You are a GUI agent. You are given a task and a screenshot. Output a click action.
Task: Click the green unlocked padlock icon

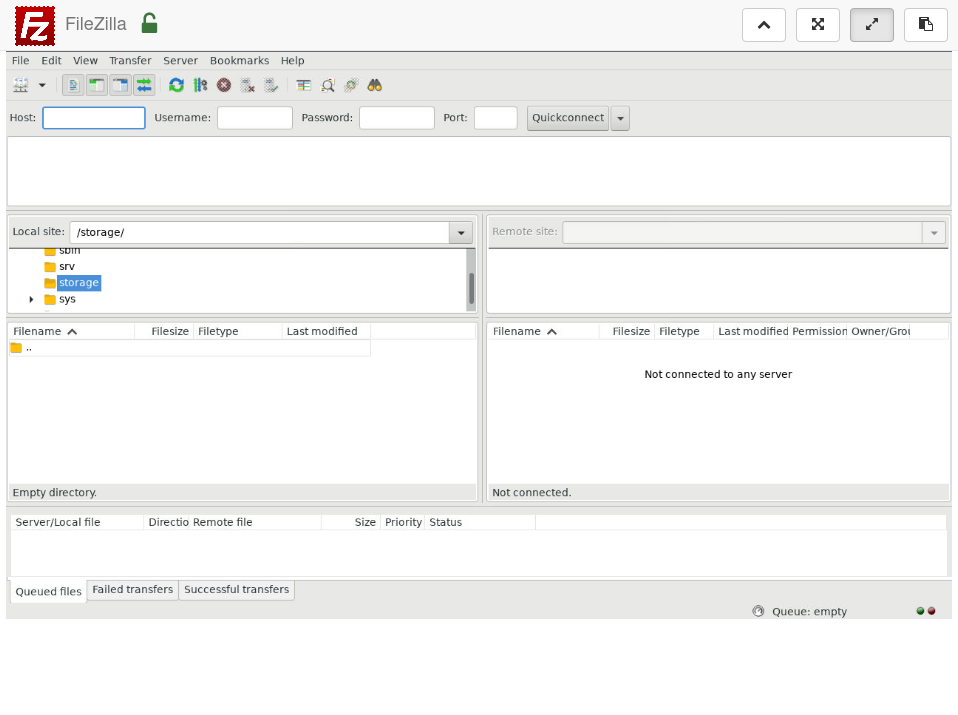(x=149, y=23)
